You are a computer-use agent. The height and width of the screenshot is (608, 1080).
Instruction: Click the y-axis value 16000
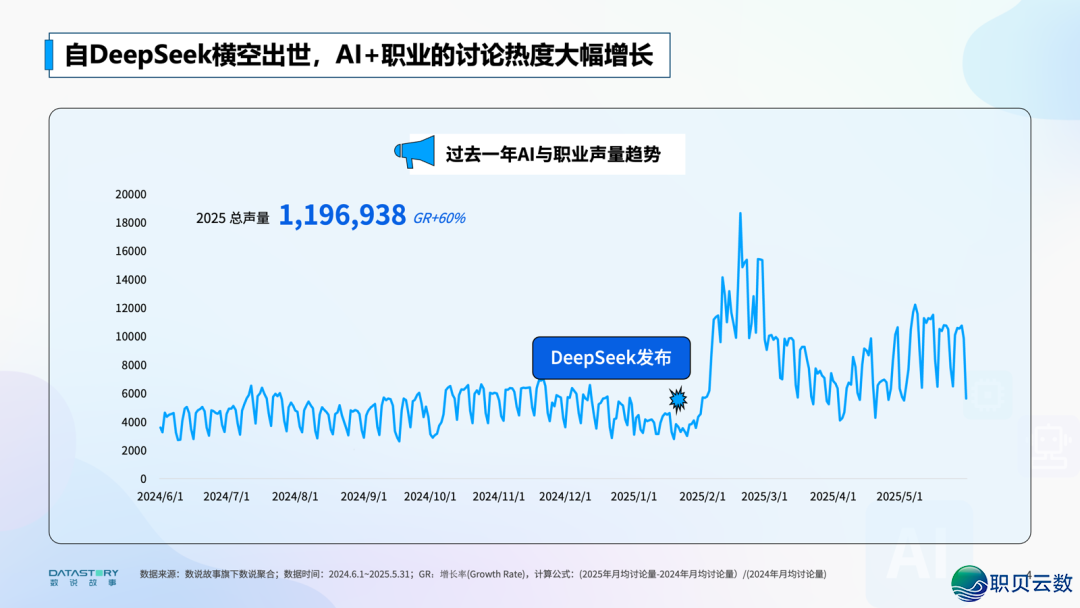point(131,251)
